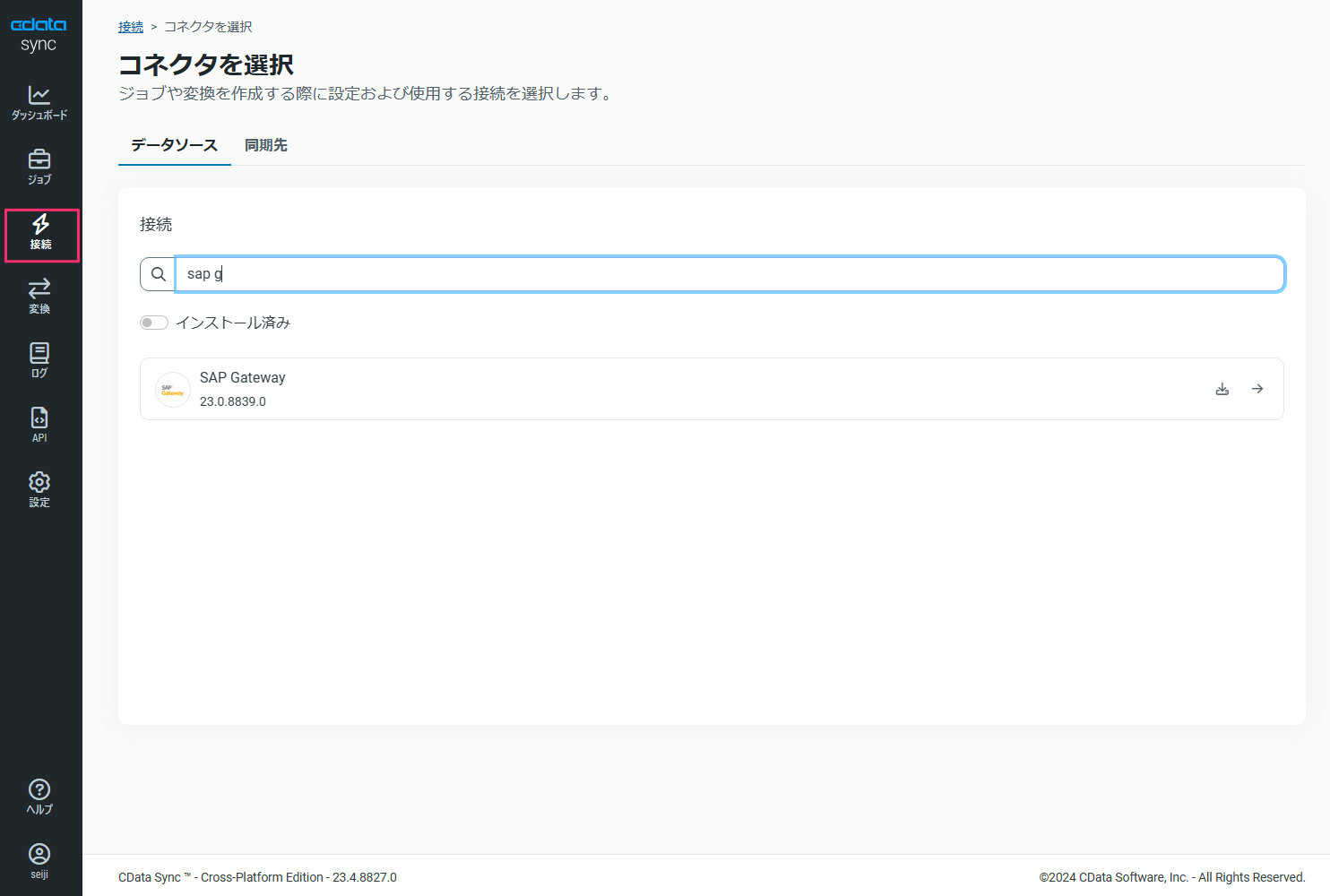The height and width of the screenshot is (896, 1330).
Task: Focus the connector search field
Action: coord(730,274)
